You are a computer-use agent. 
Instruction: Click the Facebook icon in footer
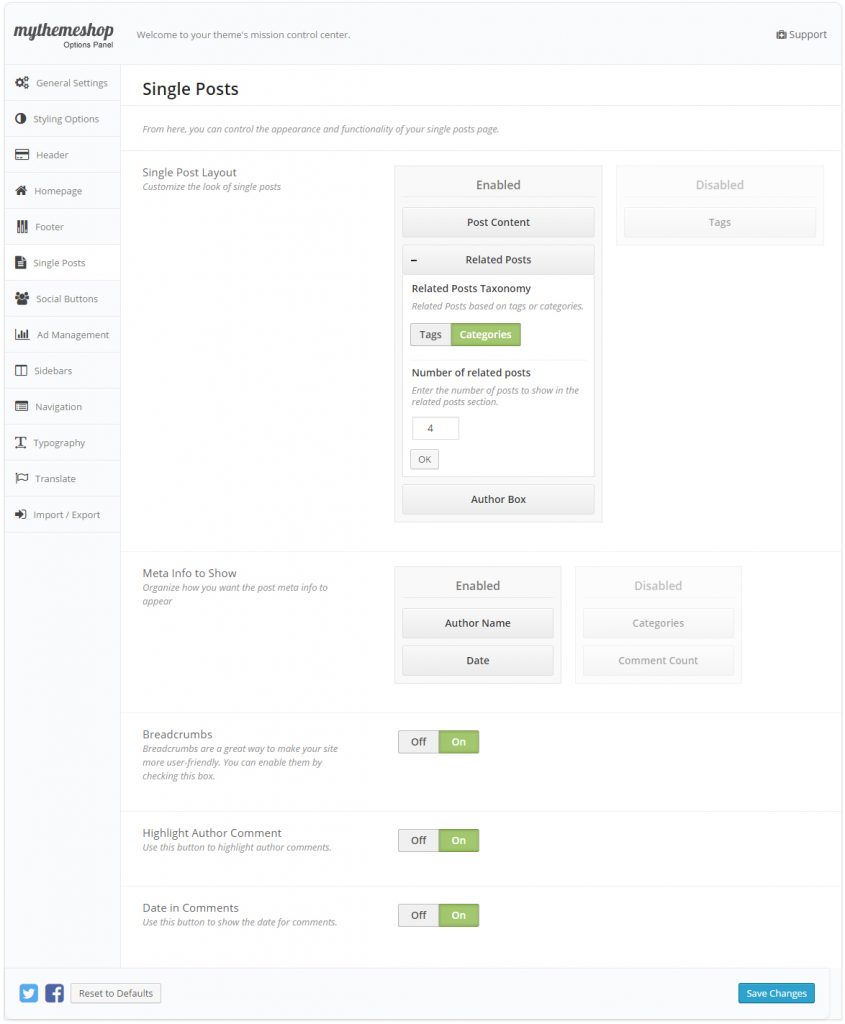[x=54, y=993]
